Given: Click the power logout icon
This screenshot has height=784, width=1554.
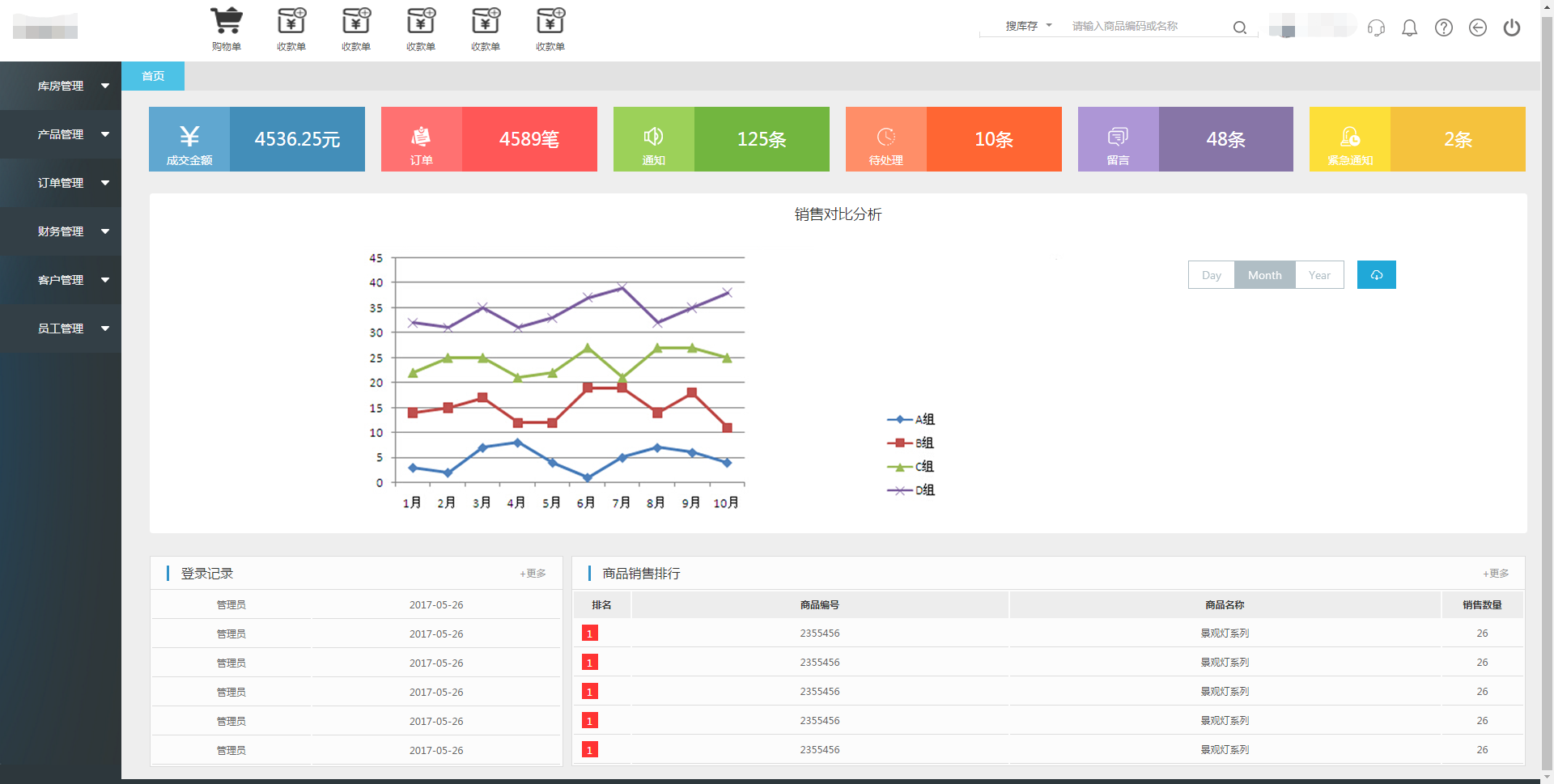Looking at the screenshot, I should (1511, 28).
